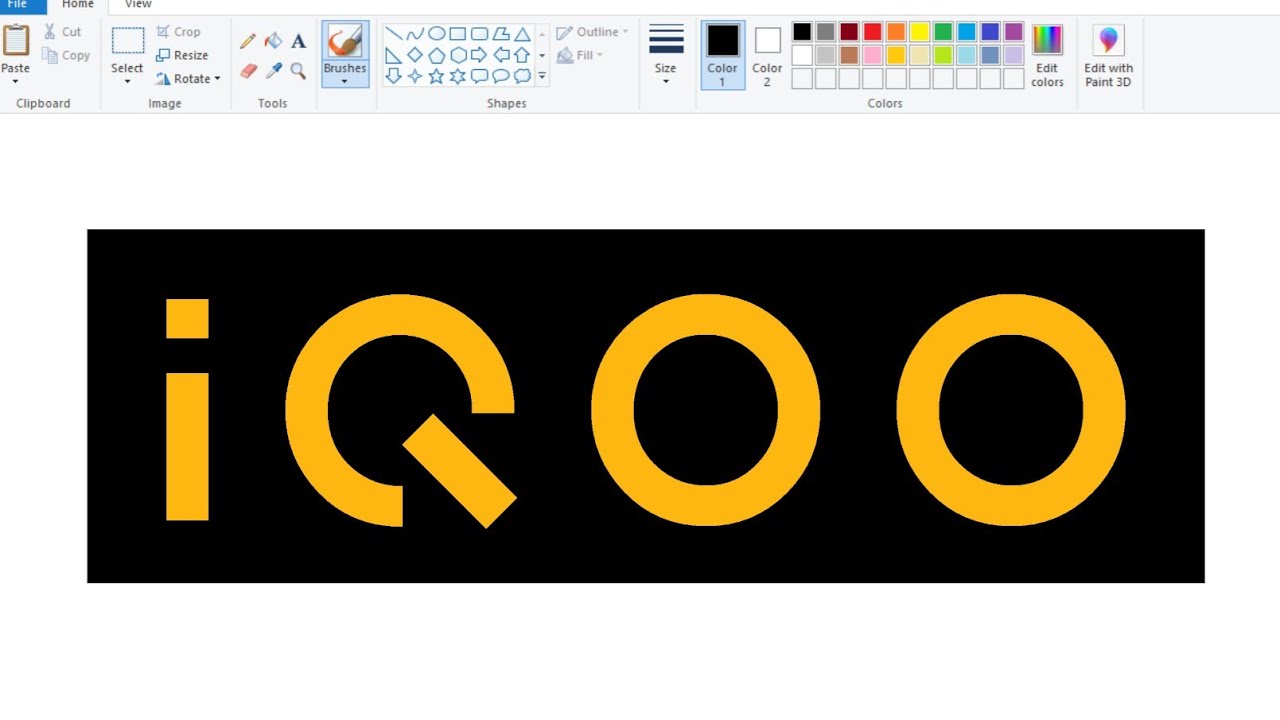Pick the green color swatch

click(x=943, y=32)
